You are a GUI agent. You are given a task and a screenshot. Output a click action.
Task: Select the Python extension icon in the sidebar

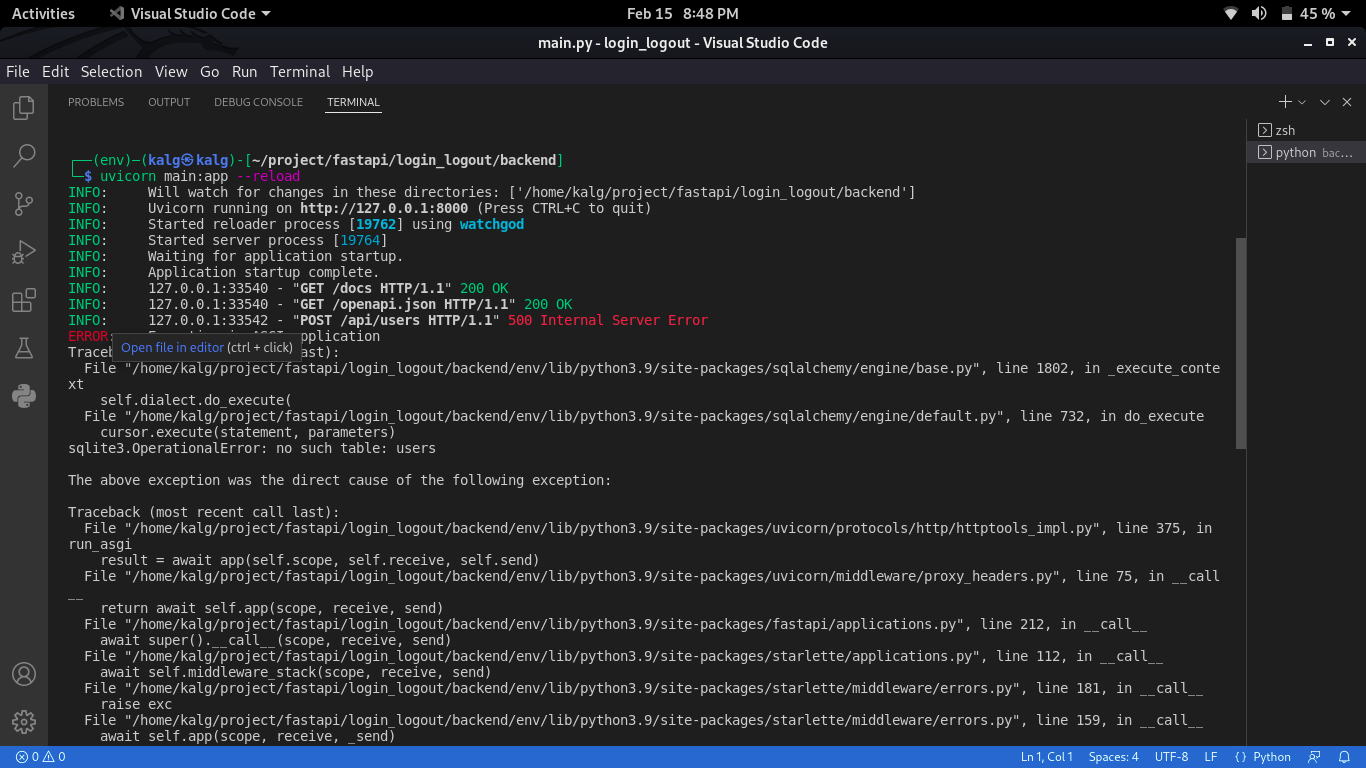(x=23, y=396)
